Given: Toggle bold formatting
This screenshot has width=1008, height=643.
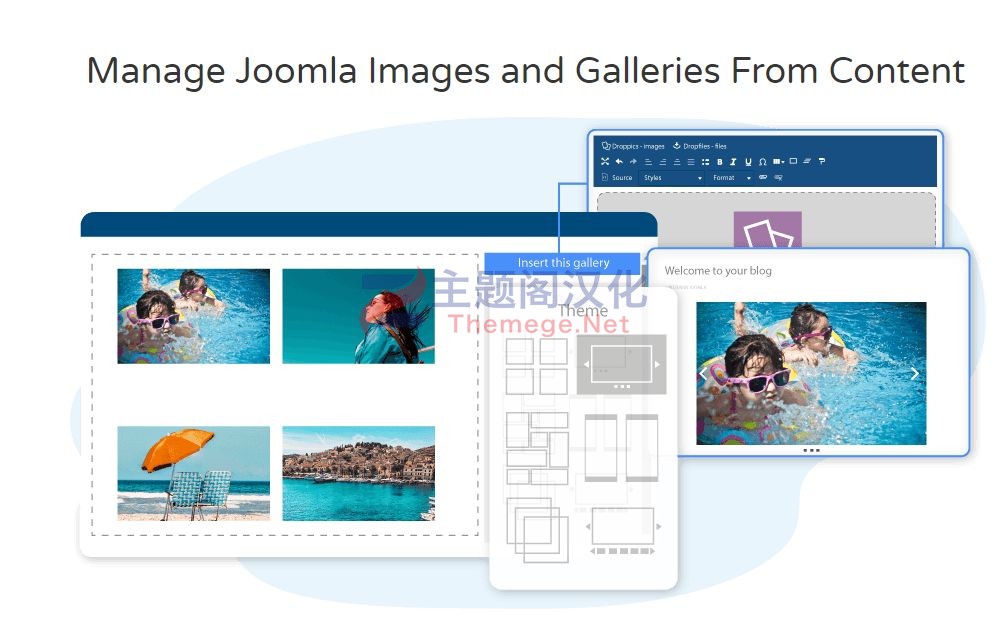Looking at the screenshot, I should 719,162.
